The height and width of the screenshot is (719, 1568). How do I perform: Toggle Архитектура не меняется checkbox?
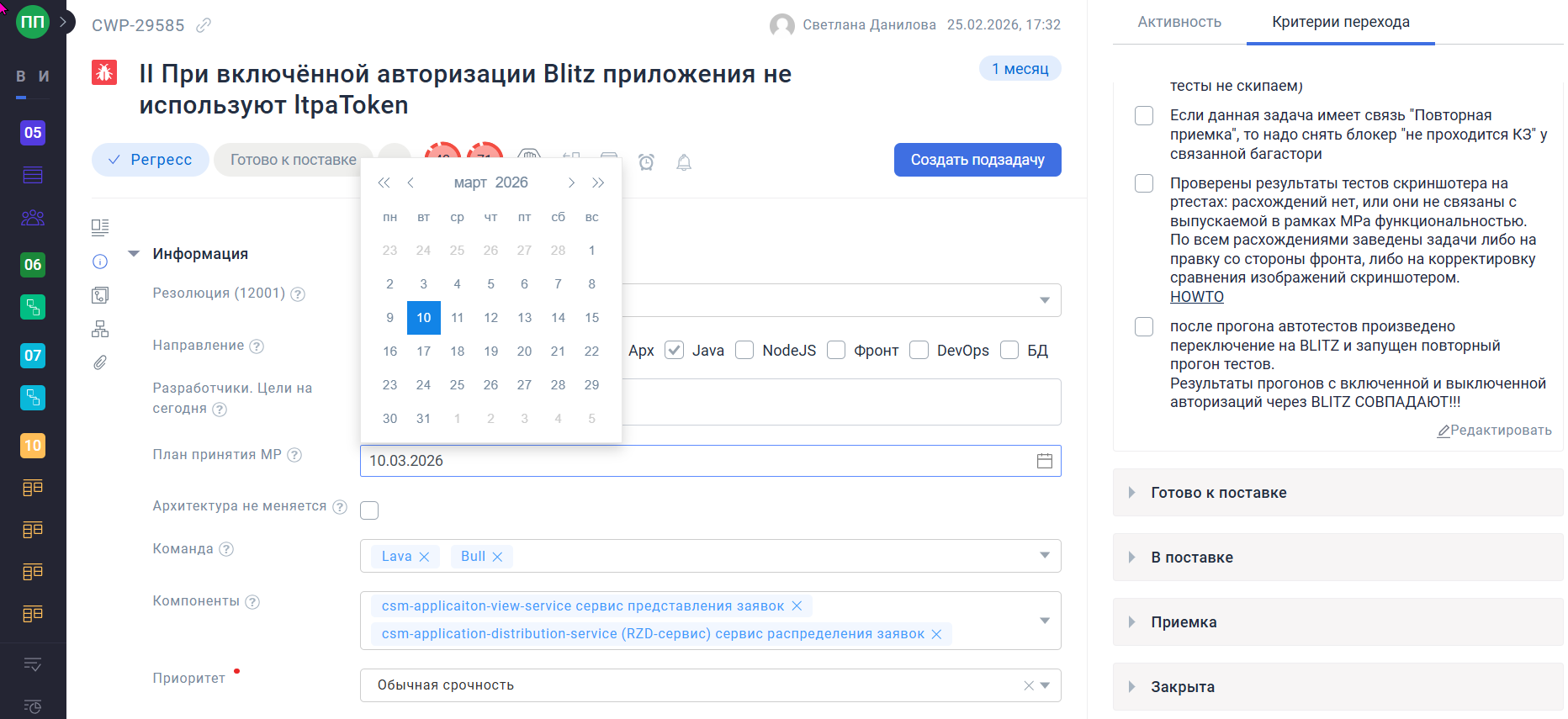point(369,510)
